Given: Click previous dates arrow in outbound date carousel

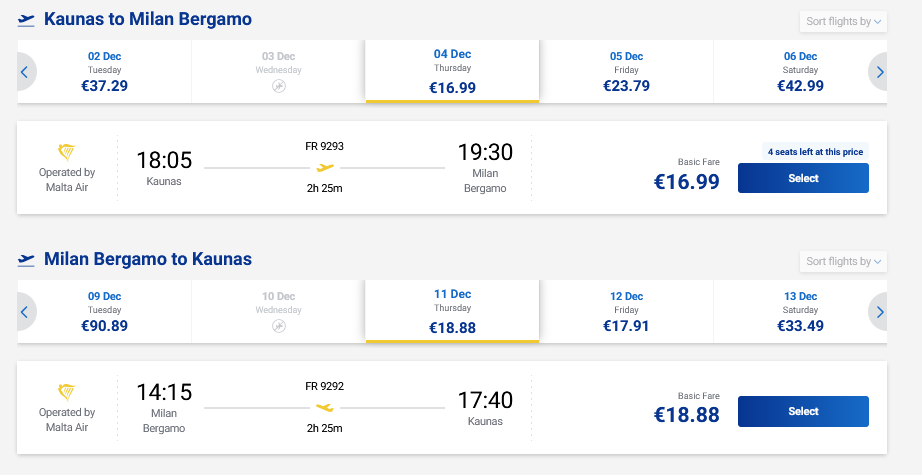Looking at the screenshot, I should [x=25, y=72].
